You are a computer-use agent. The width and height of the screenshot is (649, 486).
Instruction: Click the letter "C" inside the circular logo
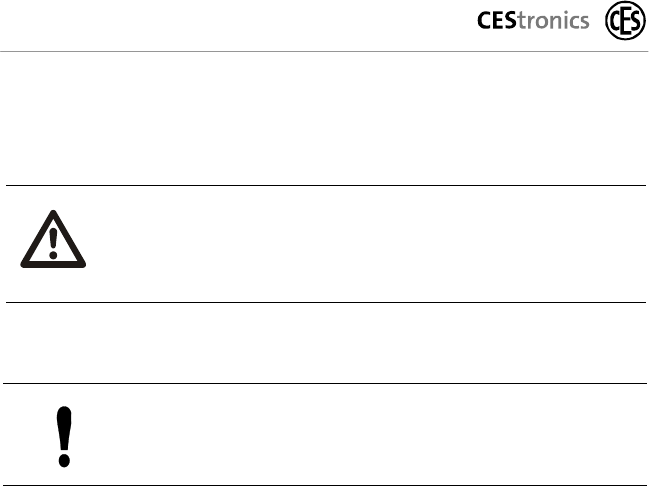tap(615, 21)
